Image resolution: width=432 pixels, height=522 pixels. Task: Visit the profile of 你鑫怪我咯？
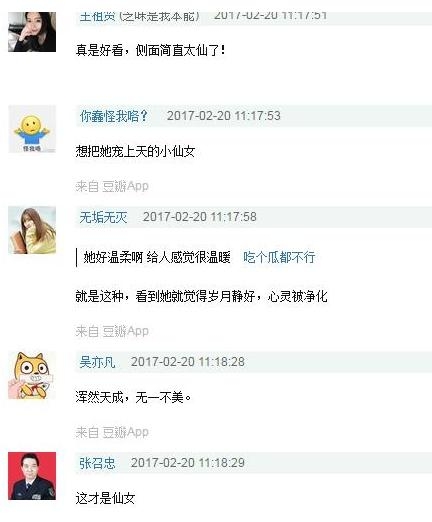pyautogui.click(x=113, y=116)
